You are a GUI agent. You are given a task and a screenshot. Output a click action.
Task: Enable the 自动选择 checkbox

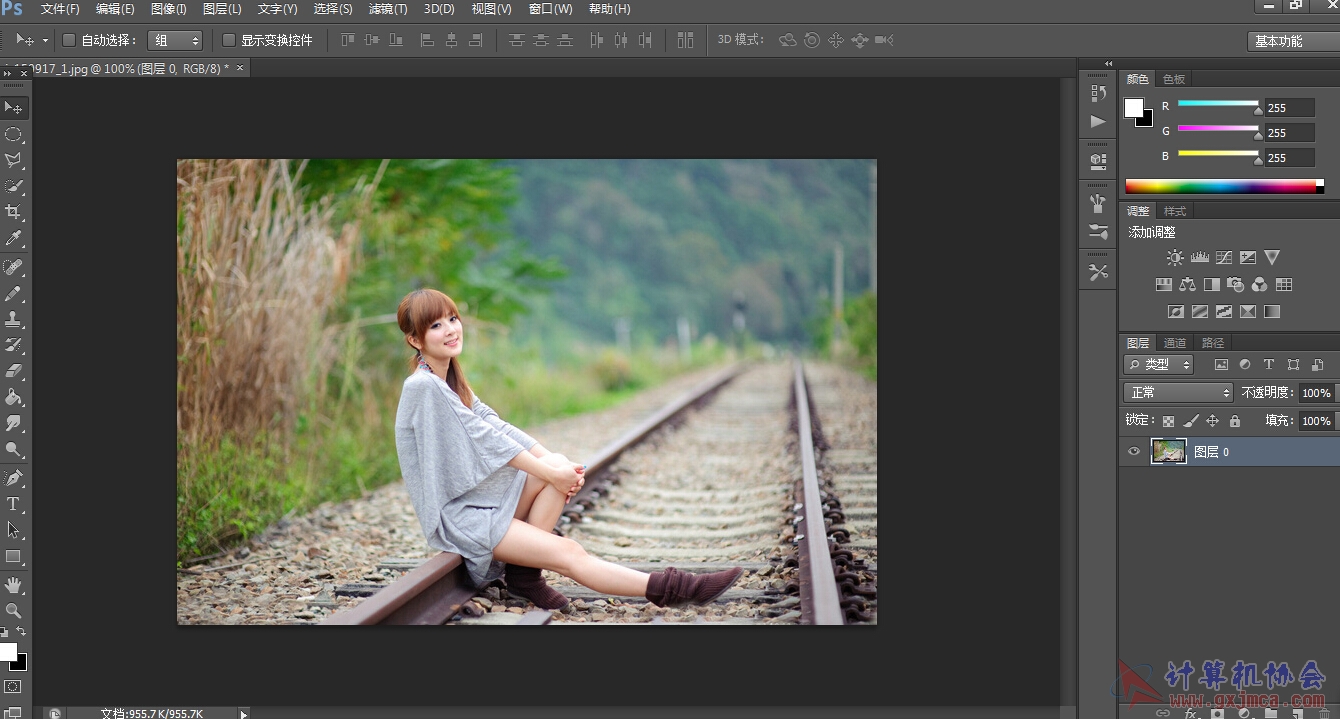tap(69, 40)
